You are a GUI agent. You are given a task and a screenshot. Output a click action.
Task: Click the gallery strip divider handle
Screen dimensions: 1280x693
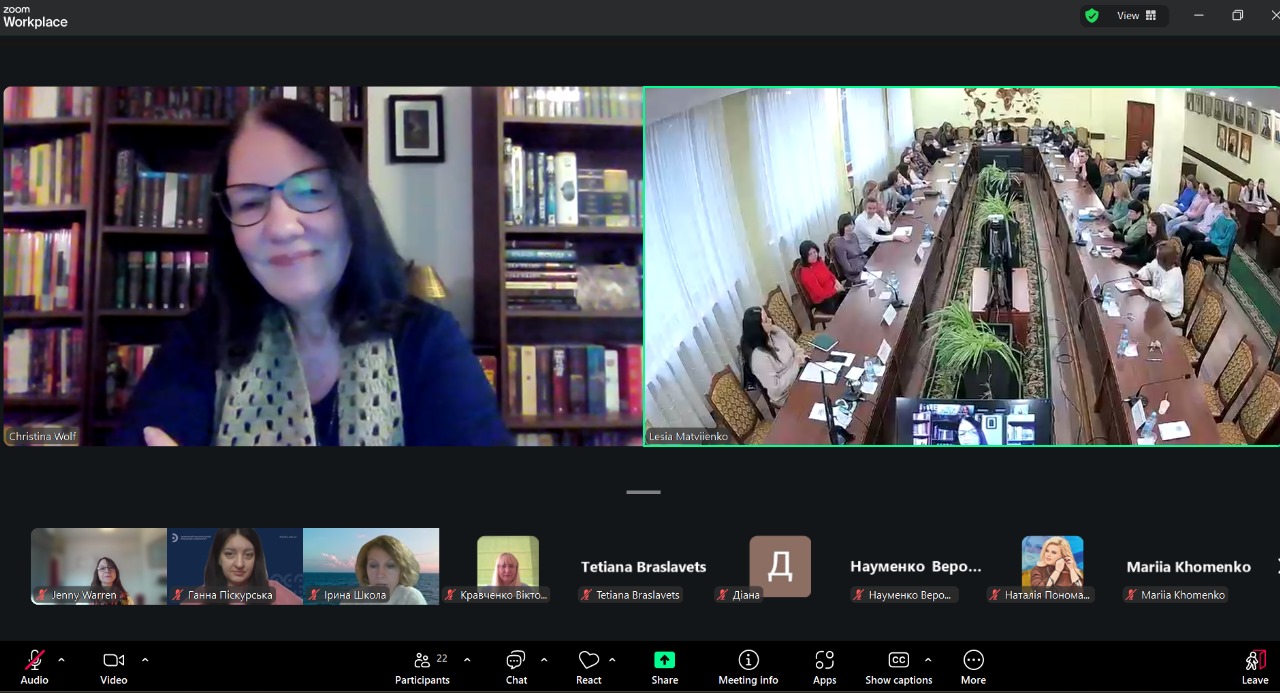click(643, 492)
